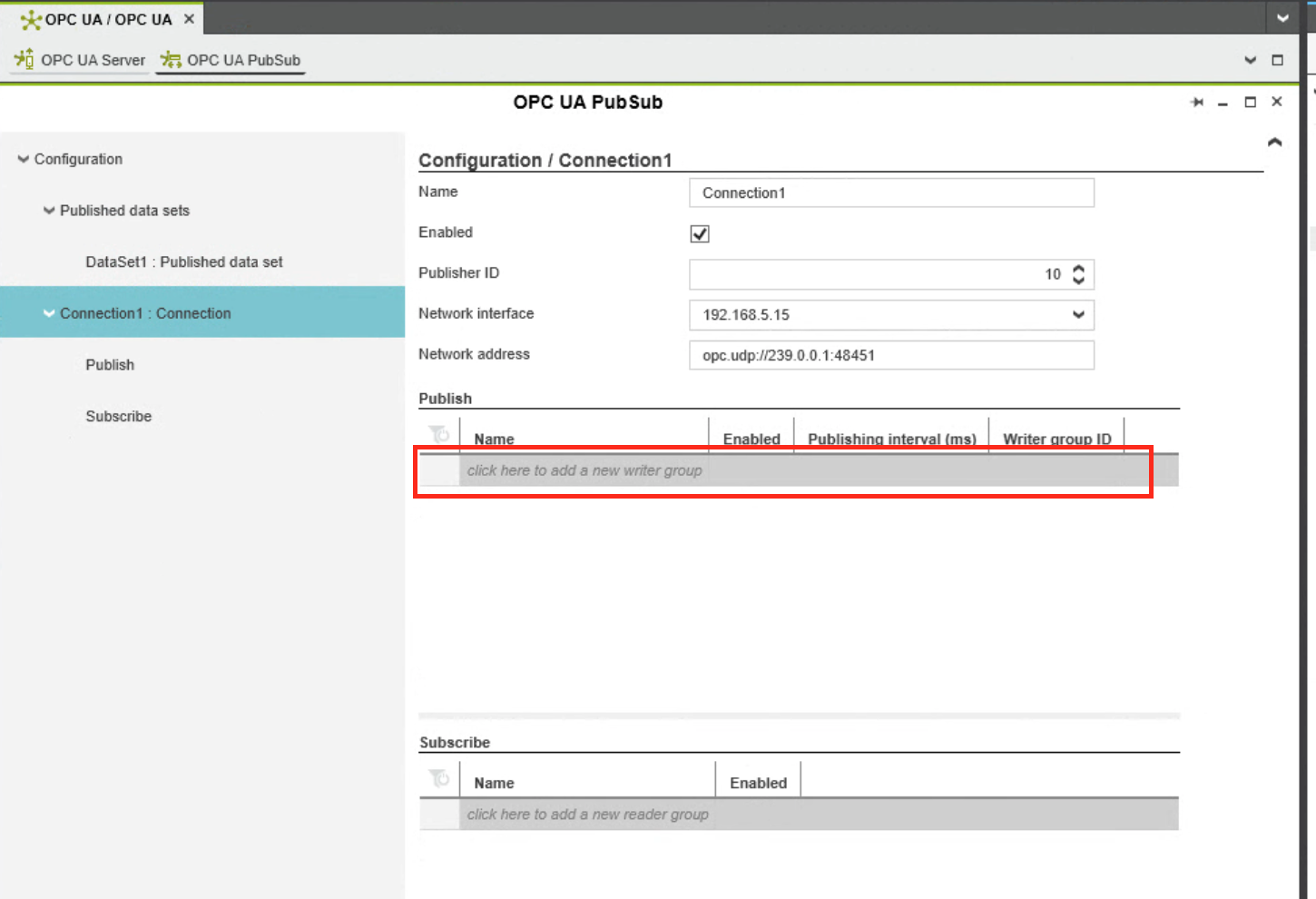Image resolution: width=1316 pixels, height=899 pixels.
Task: Click the OPC UA PubSub tab icon
Action: pos(171,60)
